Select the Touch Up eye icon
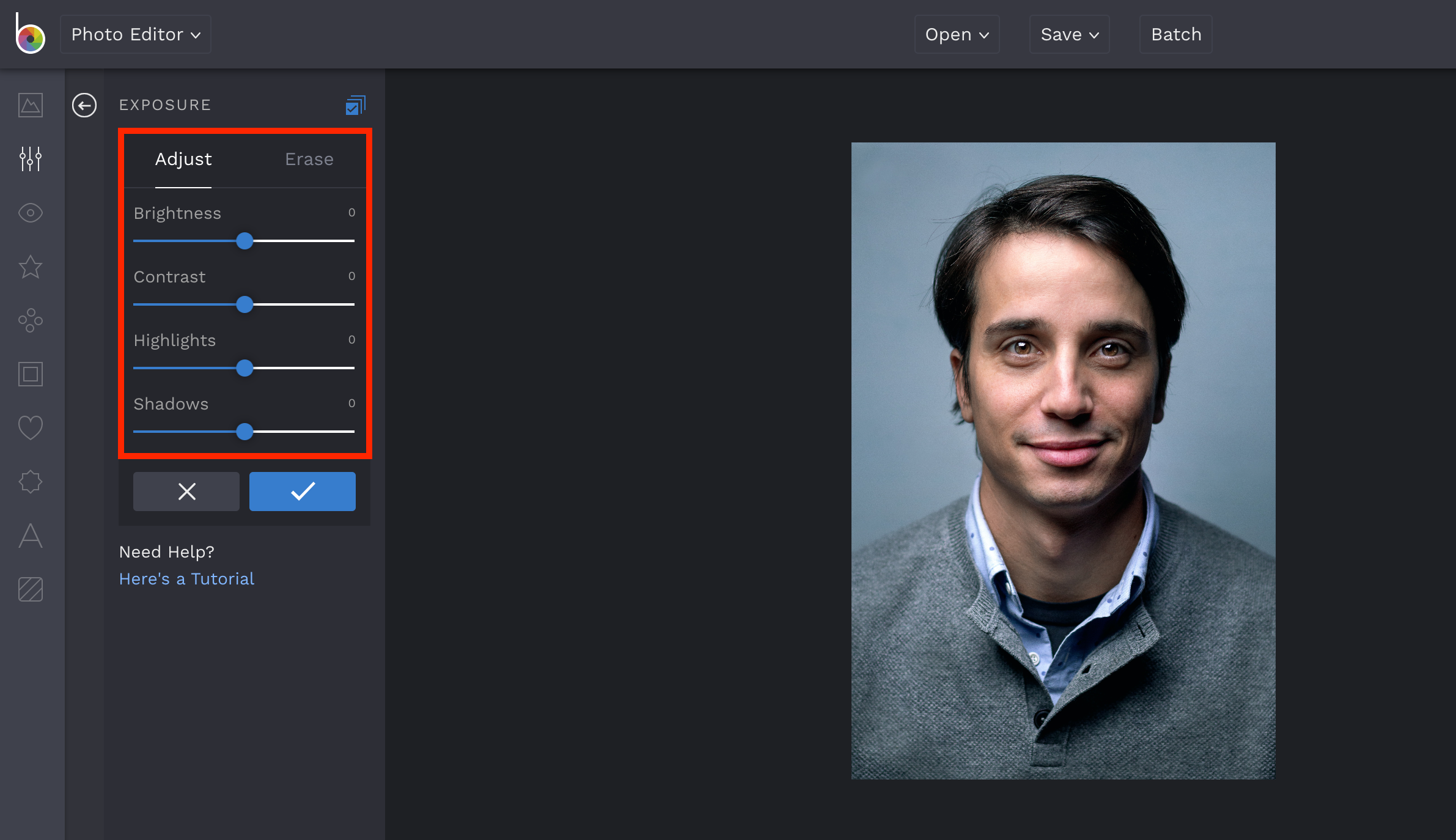This screenshot has height=840, width=1456. (x=30, y=213)
